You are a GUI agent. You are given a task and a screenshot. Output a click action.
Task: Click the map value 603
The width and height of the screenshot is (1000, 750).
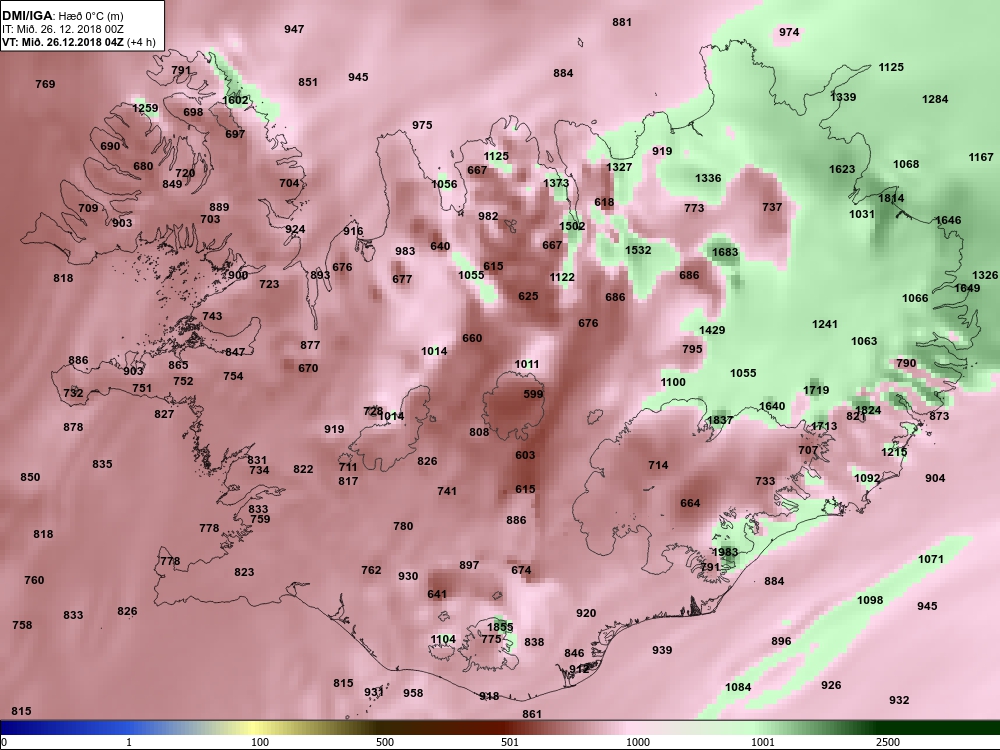click(526, 455)
